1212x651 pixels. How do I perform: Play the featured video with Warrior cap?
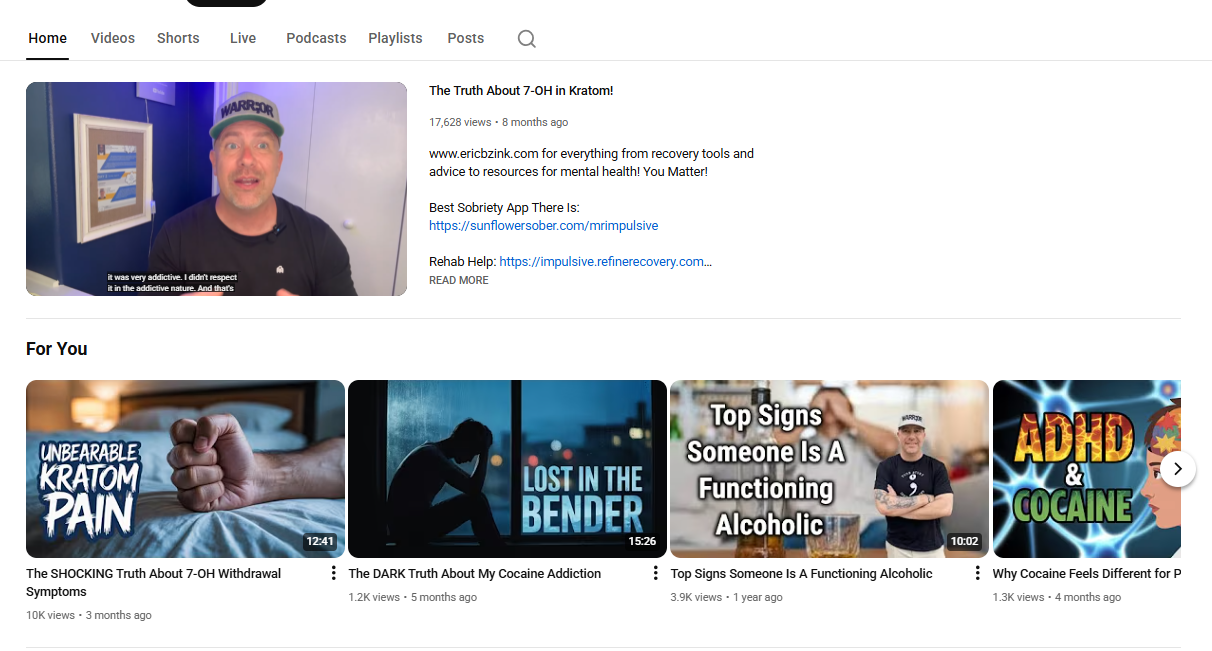click(216, 189)
